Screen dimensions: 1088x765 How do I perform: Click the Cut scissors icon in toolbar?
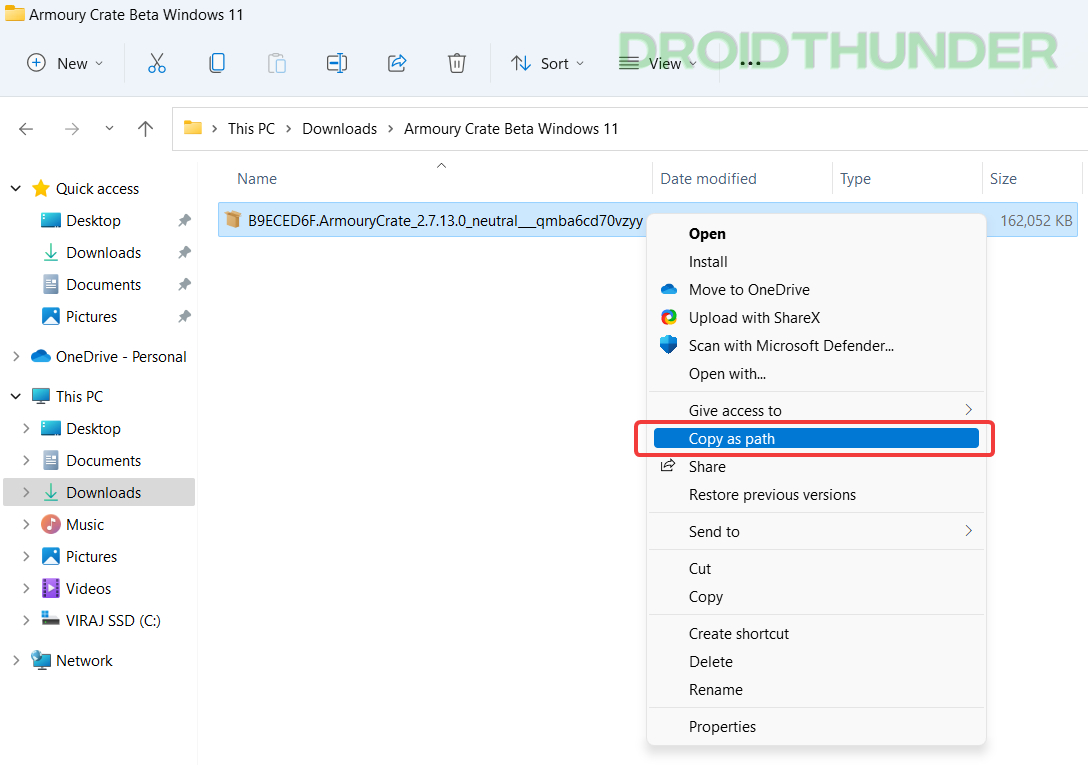pyautogui.click(x=157, y=63)
